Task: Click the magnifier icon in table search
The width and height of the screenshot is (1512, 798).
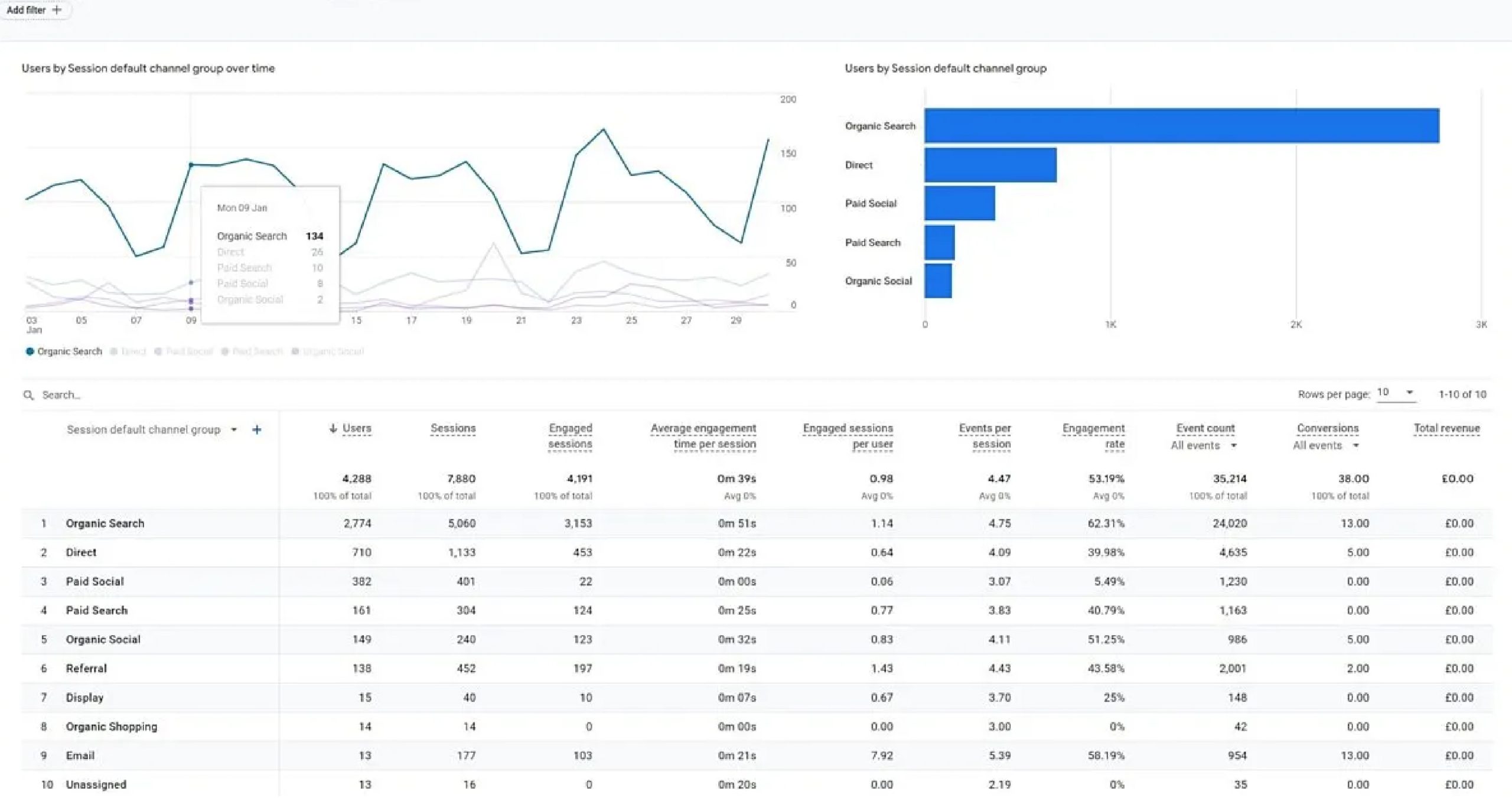Action: pos(28,395)
